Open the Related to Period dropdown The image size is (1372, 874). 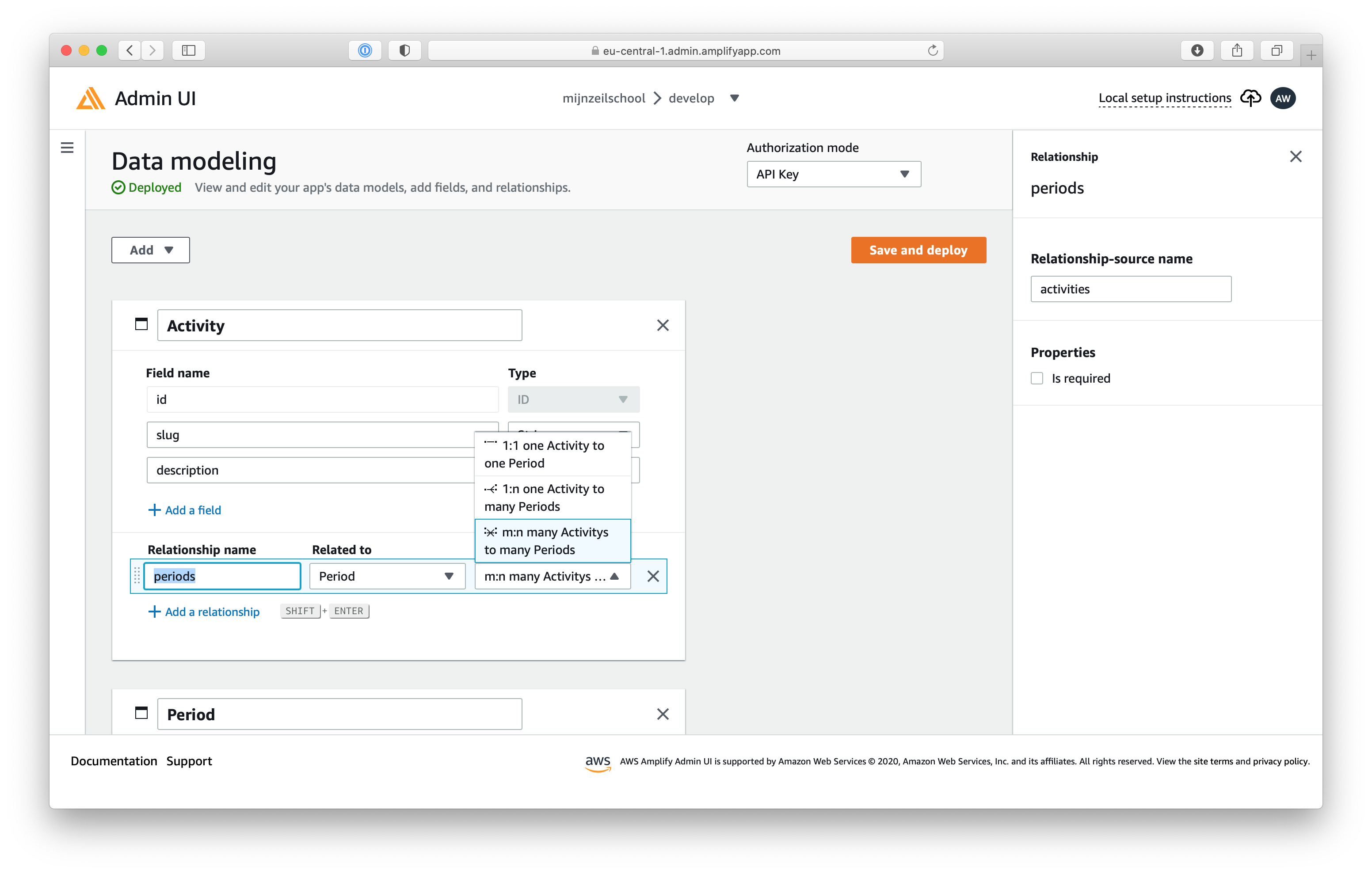click(387, 576)
